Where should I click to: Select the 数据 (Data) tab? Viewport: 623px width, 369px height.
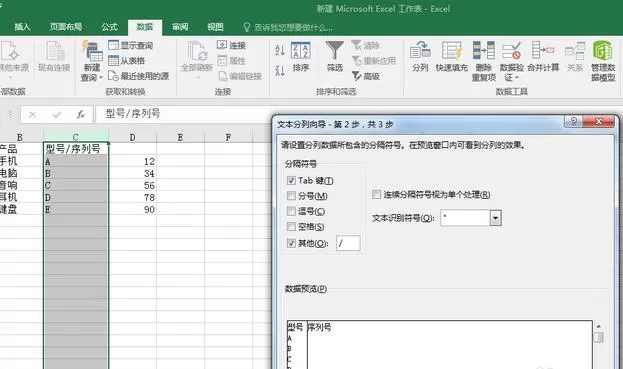point(145,27)
